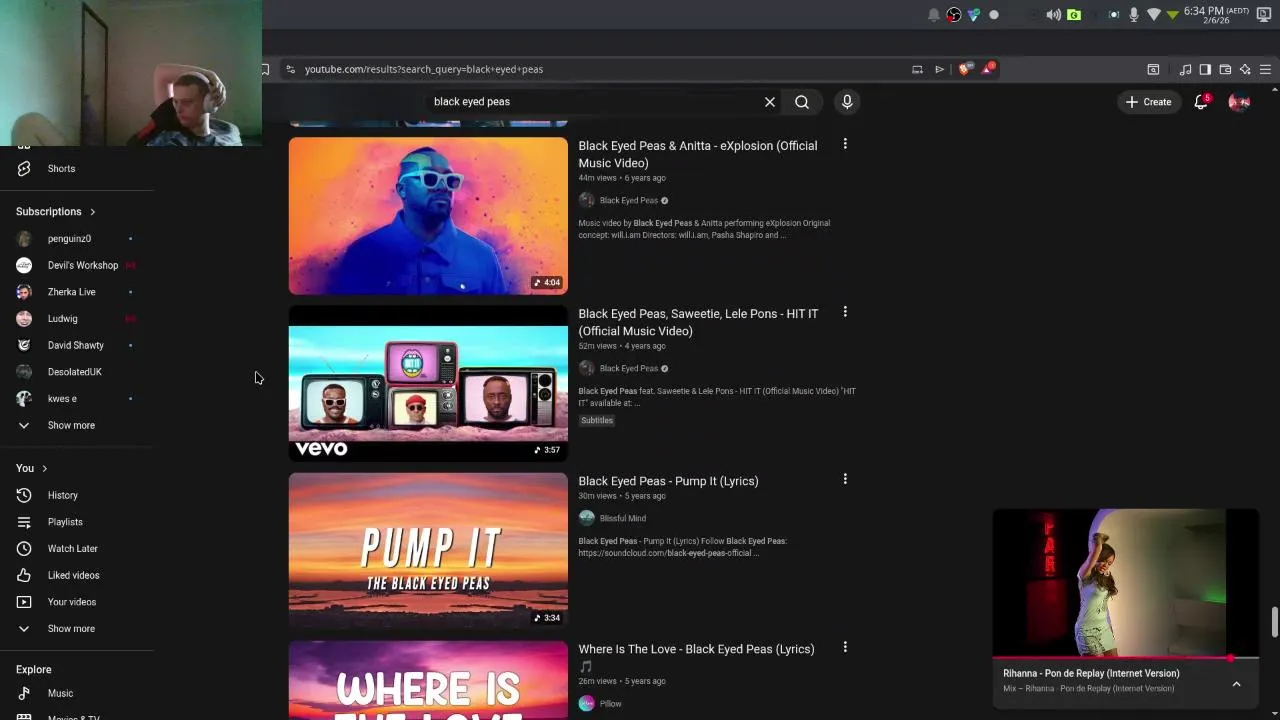Click the browser address bar URL
Screen dimensions: 1280x720
coord(424,69)
